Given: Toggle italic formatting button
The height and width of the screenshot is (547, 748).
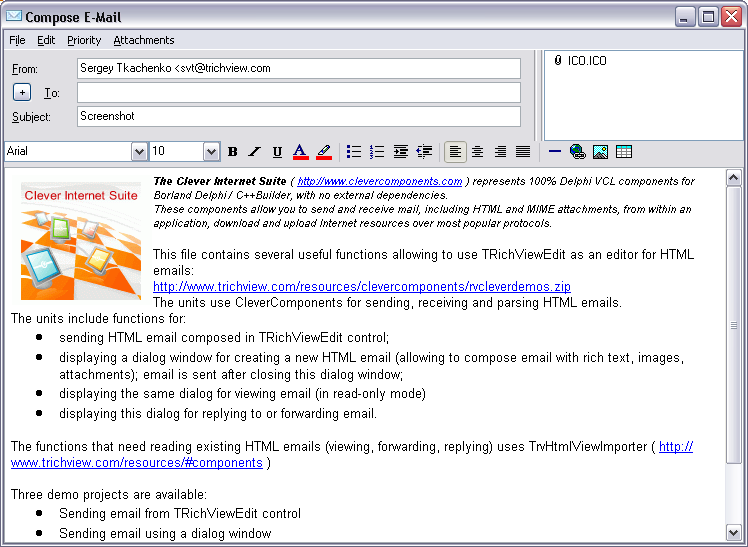Looking at the screenshot, I should tap(255, 152).
